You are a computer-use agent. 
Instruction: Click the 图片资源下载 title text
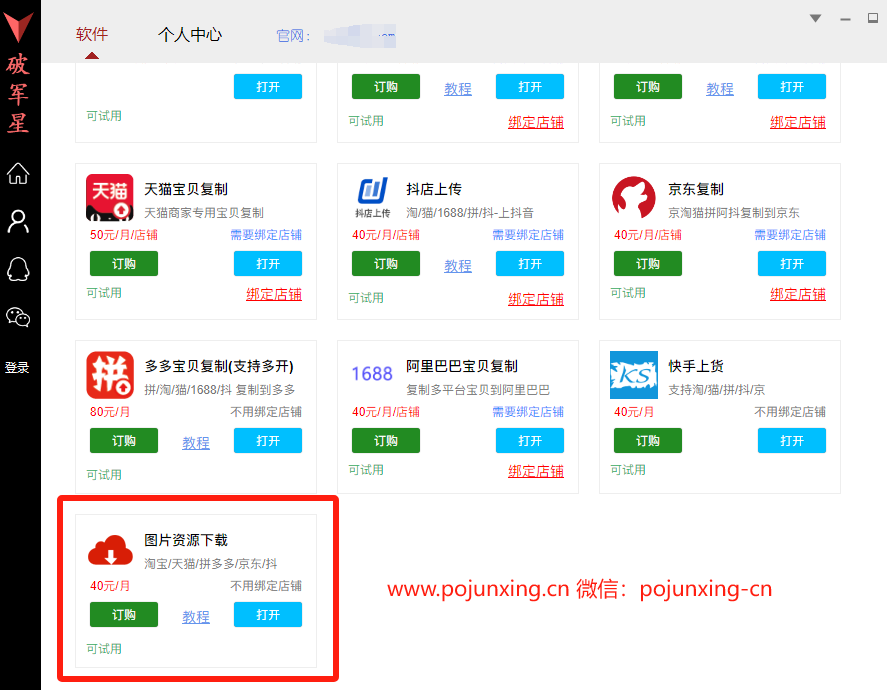(x=186, y=540)
